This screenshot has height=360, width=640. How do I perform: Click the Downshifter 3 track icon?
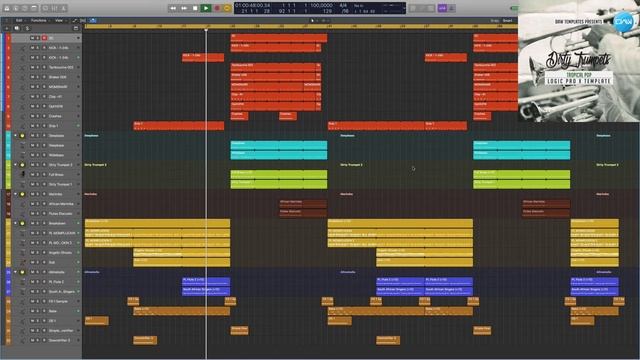pyautogui.click(x=22, y=340)
